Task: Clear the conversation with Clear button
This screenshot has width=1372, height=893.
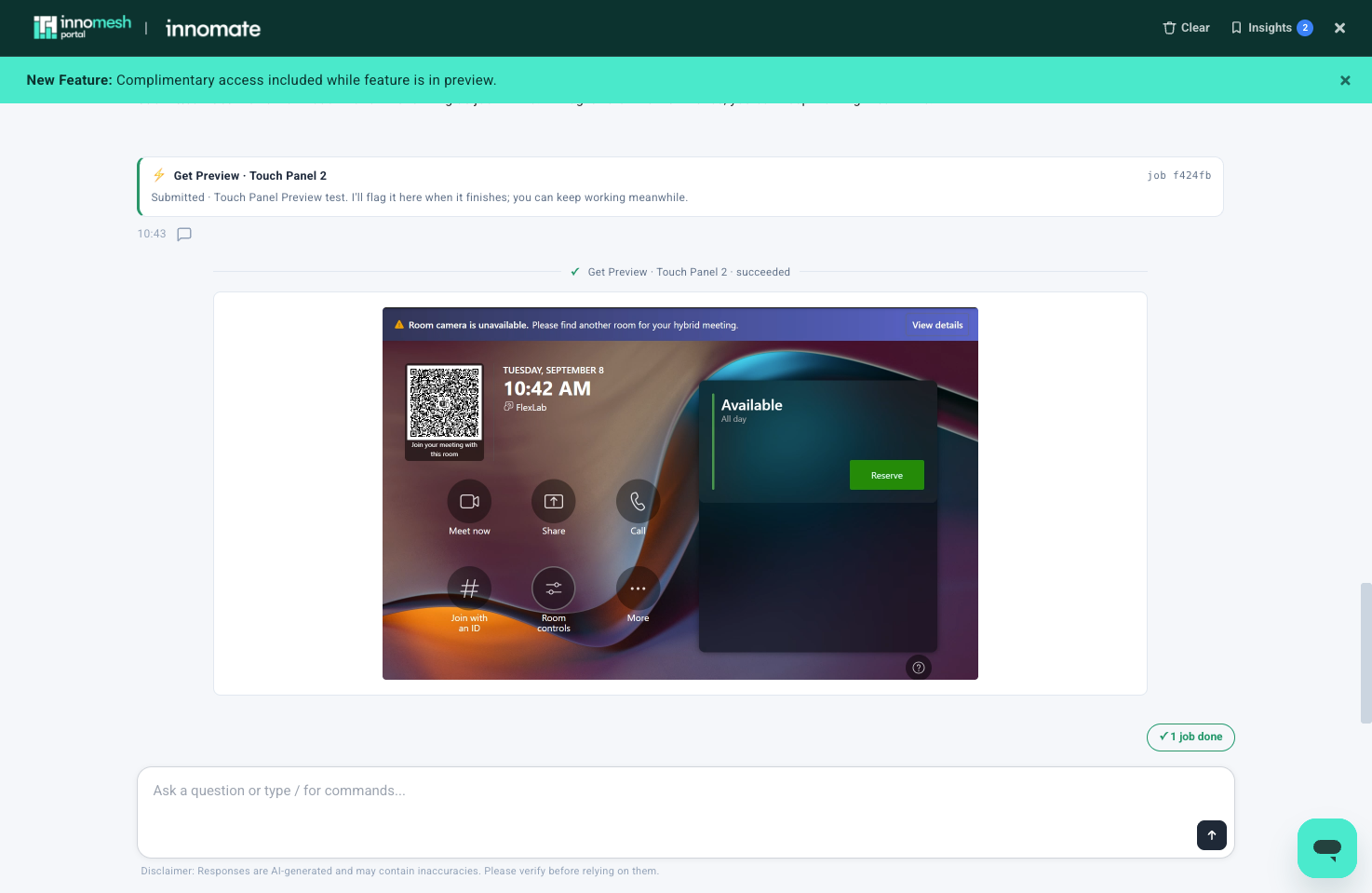Action: [1186, 28]
